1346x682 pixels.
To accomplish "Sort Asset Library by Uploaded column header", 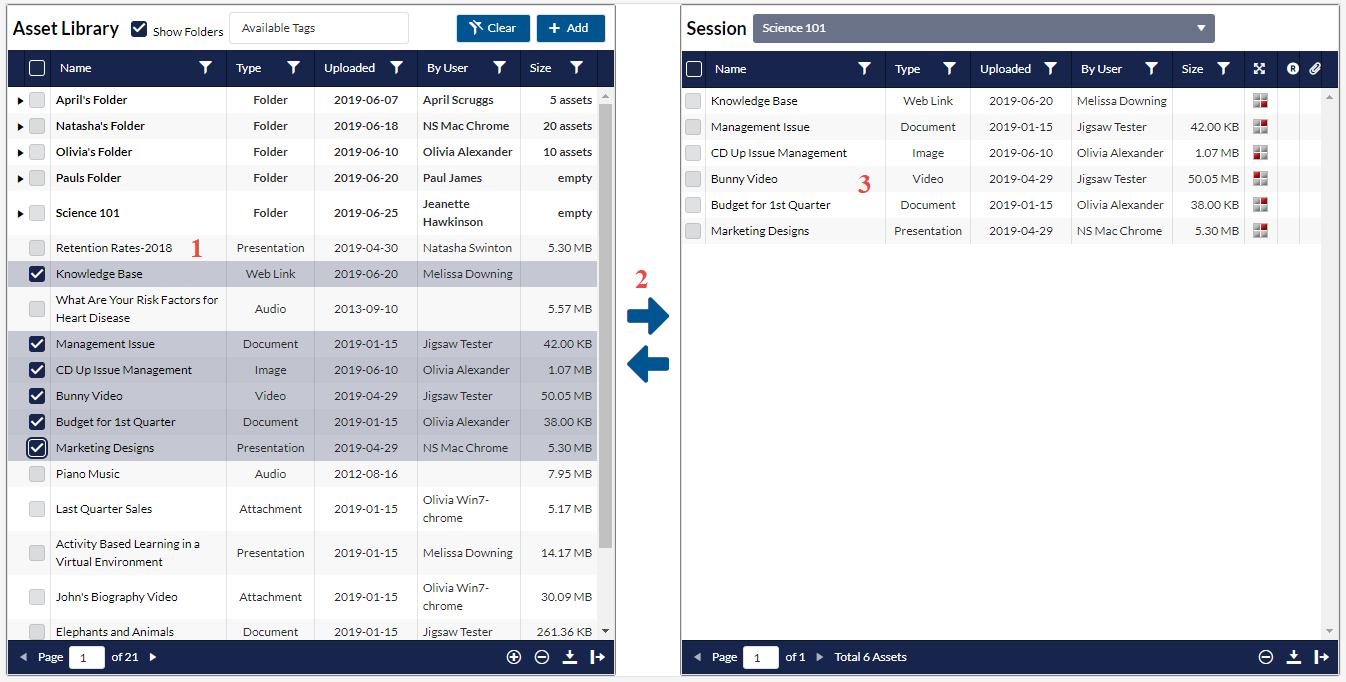I will pos(349,68).
